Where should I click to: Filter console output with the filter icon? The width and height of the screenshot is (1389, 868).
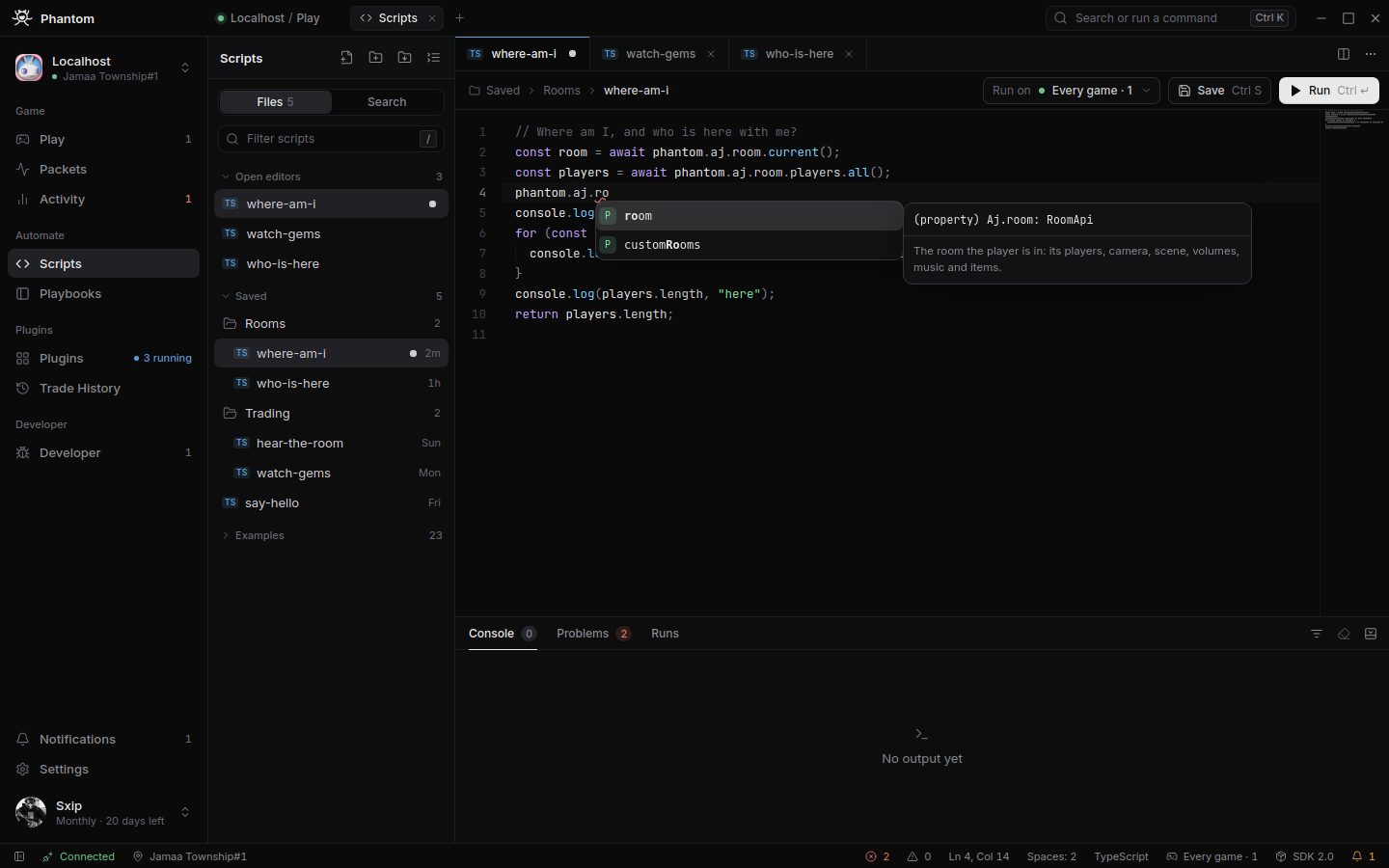[1317, 634]
